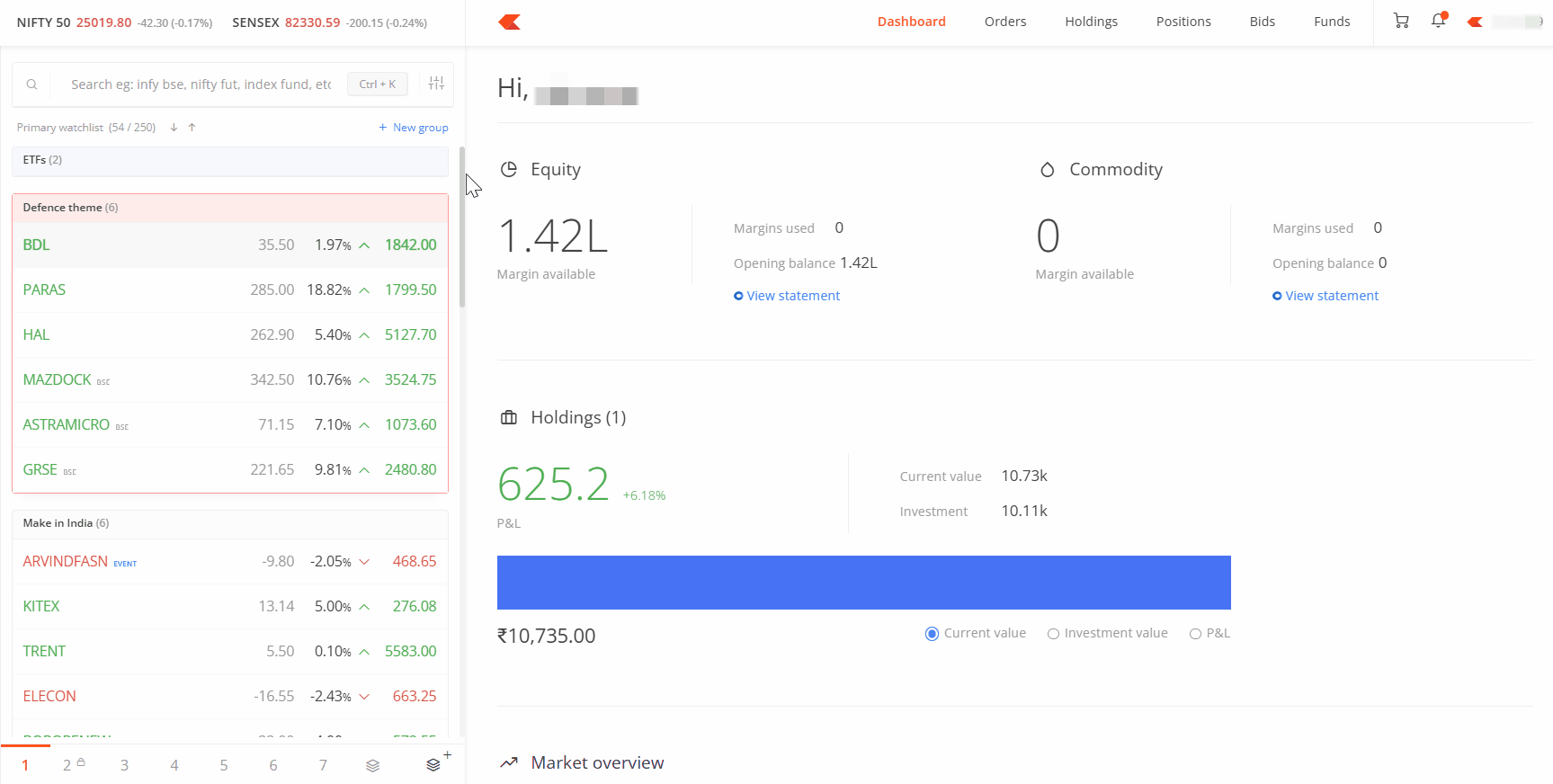Screen dimensions: 1553x784
Task: Sort watchlist with down arrow icon
Action: tap(174, 128)
